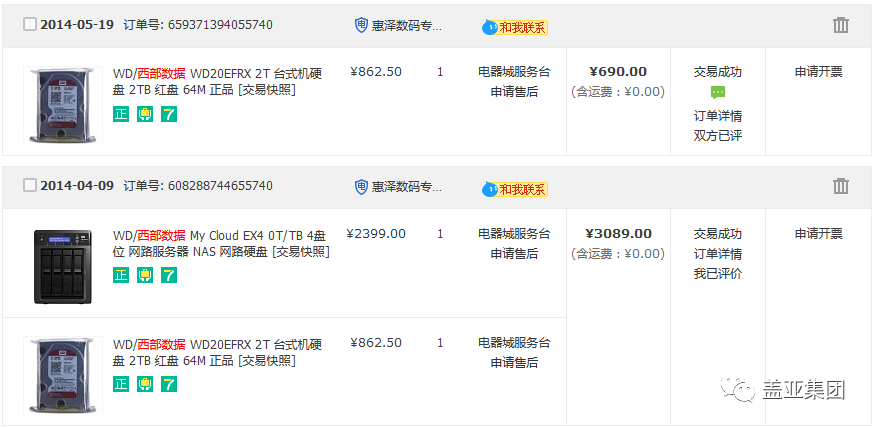
Task: Check the 2014-05-19 order checkbox
Action: pos(30,25)
